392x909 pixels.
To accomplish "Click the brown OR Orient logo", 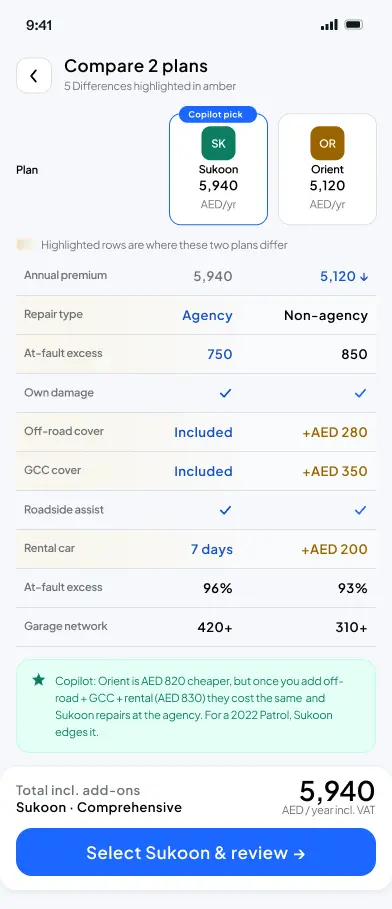I will [327, 143].
